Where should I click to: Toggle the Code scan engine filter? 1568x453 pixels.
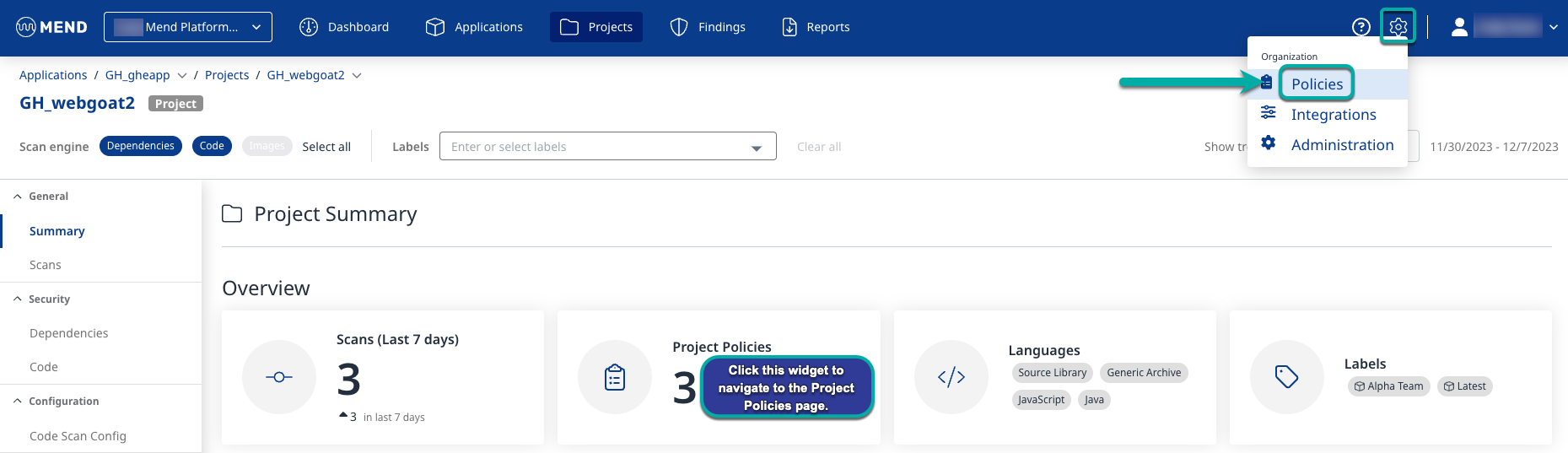point(212,146)
